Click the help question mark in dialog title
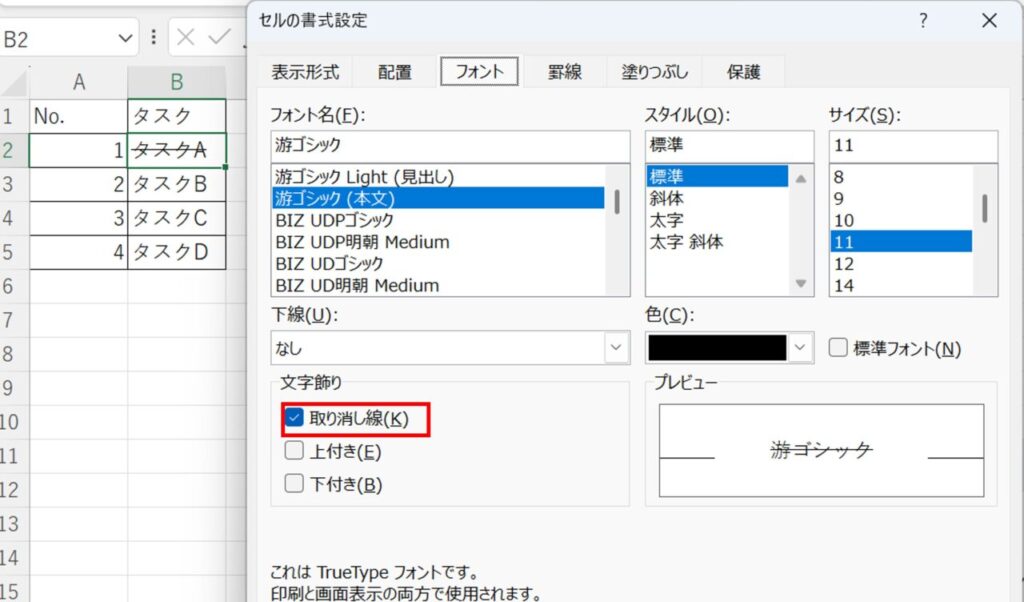 pos(923,21)
